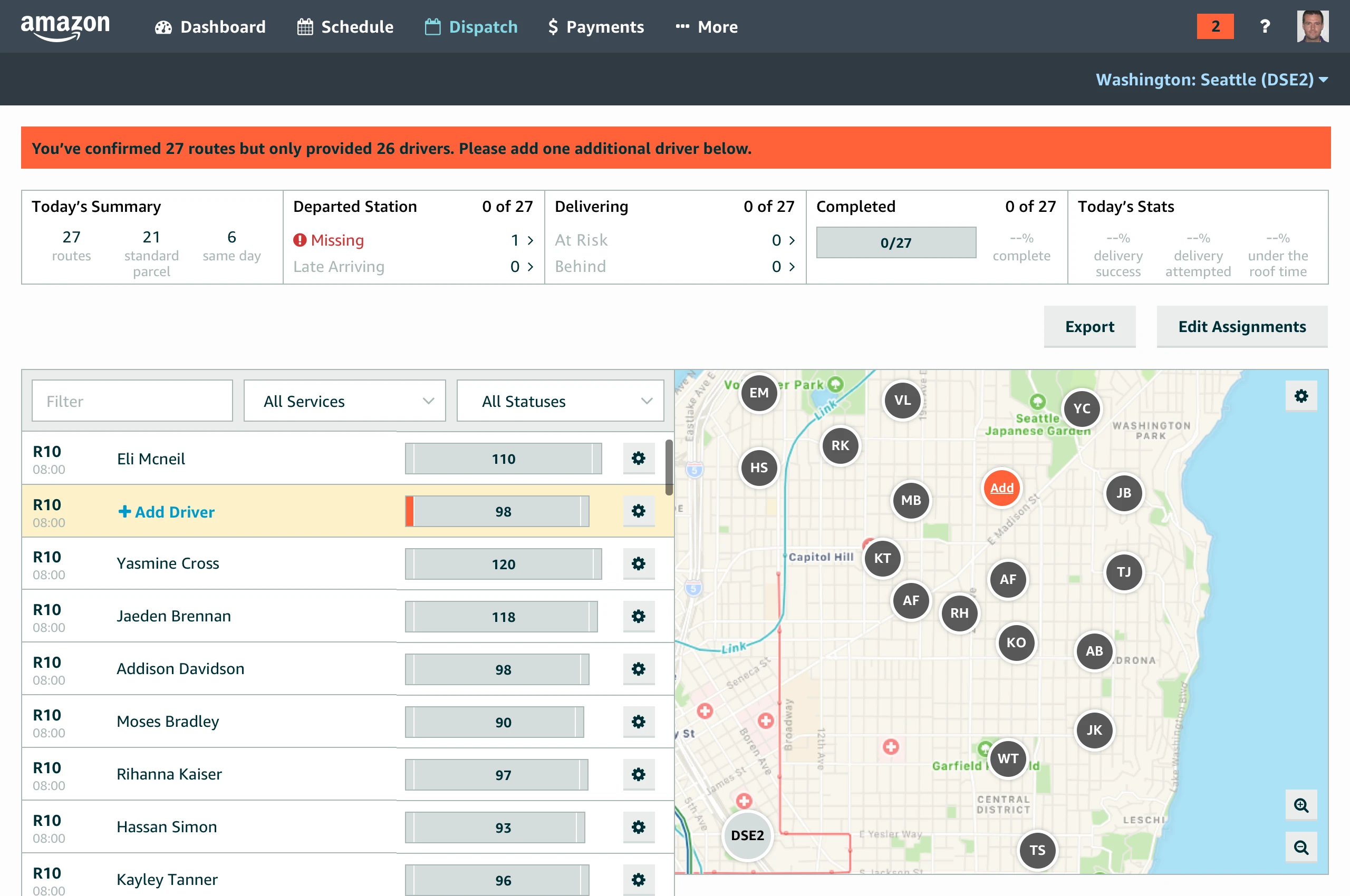The image size is (1350, 896).
Task: Zoom in on the map
Action: [x=1301, y=805]
